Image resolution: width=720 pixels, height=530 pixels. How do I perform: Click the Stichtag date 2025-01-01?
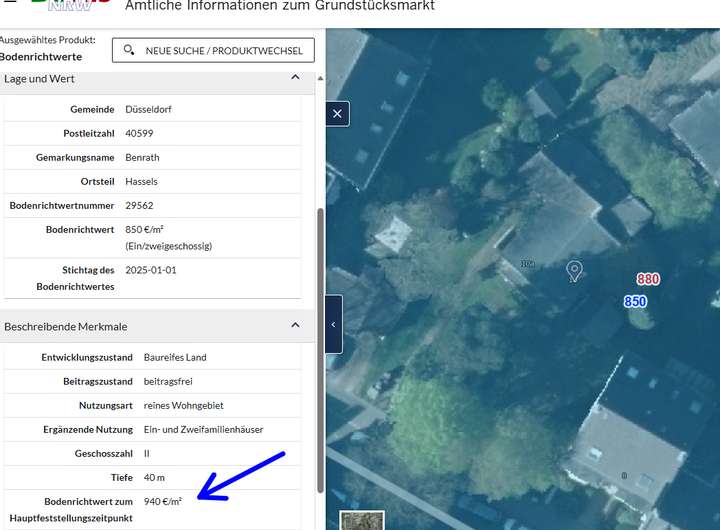(x=150, y=270)
